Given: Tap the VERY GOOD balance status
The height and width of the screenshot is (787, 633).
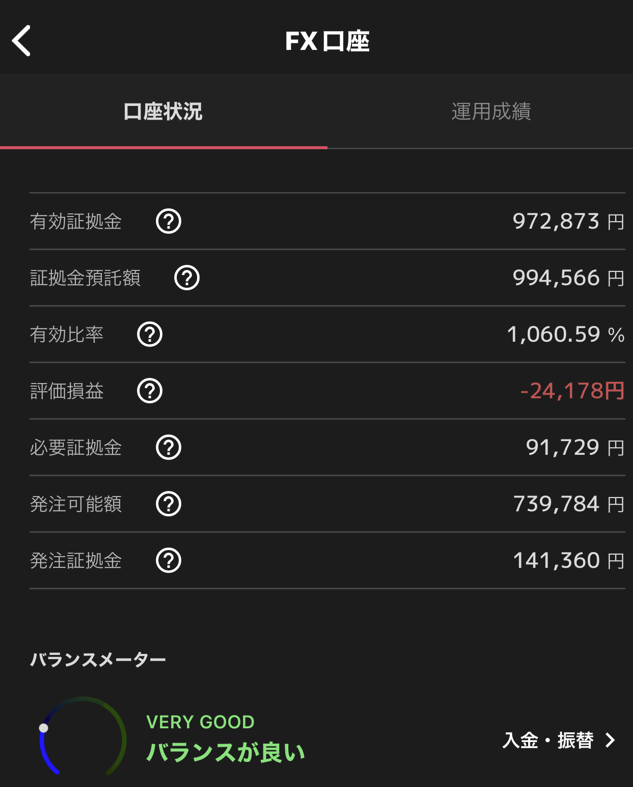Looking at the screenshot, I should point(200,722).
